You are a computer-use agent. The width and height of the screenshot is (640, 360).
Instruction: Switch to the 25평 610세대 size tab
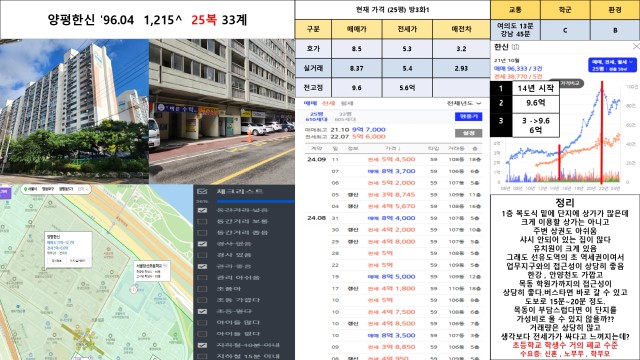point(316,117)
